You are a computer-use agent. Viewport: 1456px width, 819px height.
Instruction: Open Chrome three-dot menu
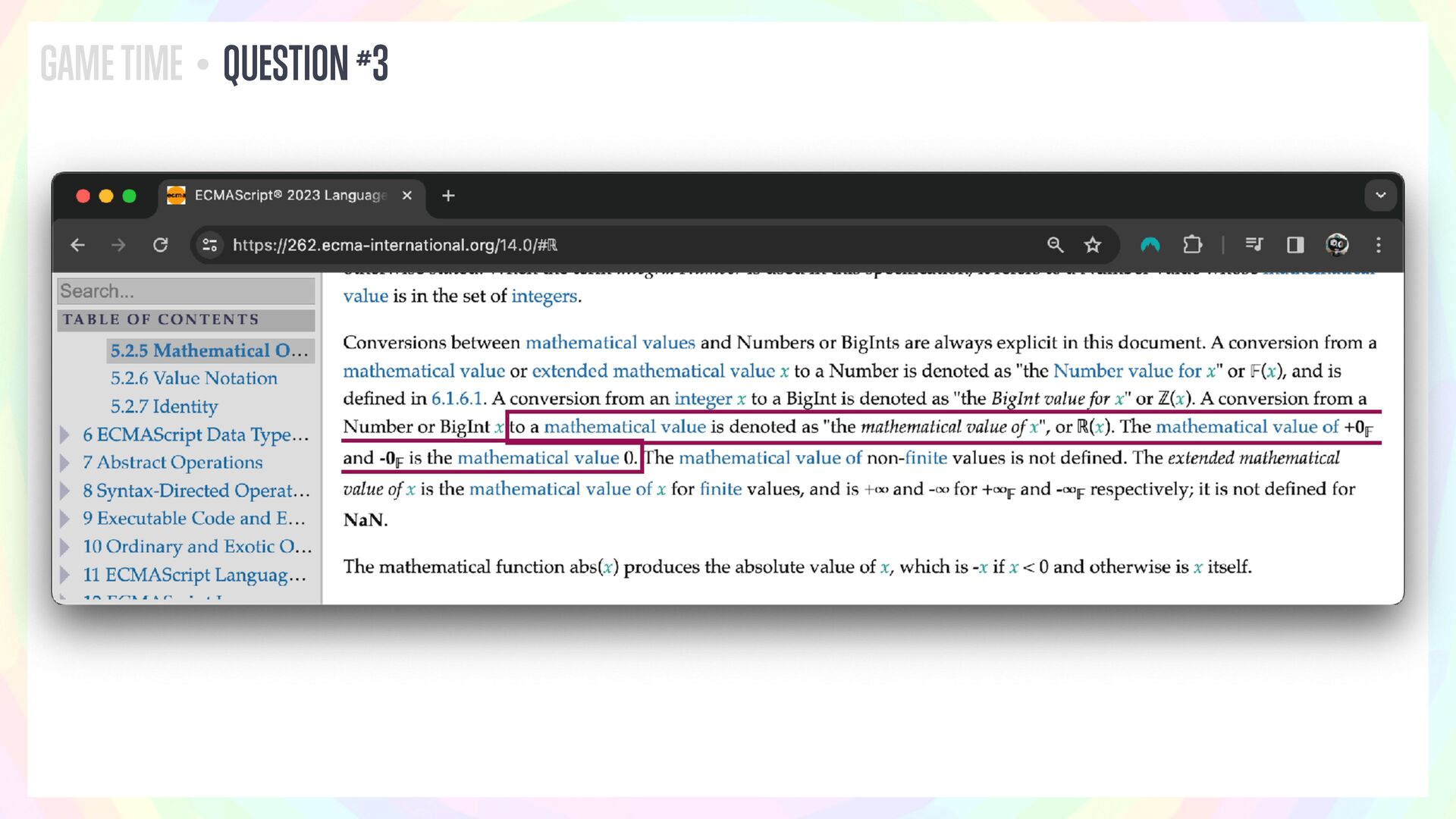point(1379,245)
